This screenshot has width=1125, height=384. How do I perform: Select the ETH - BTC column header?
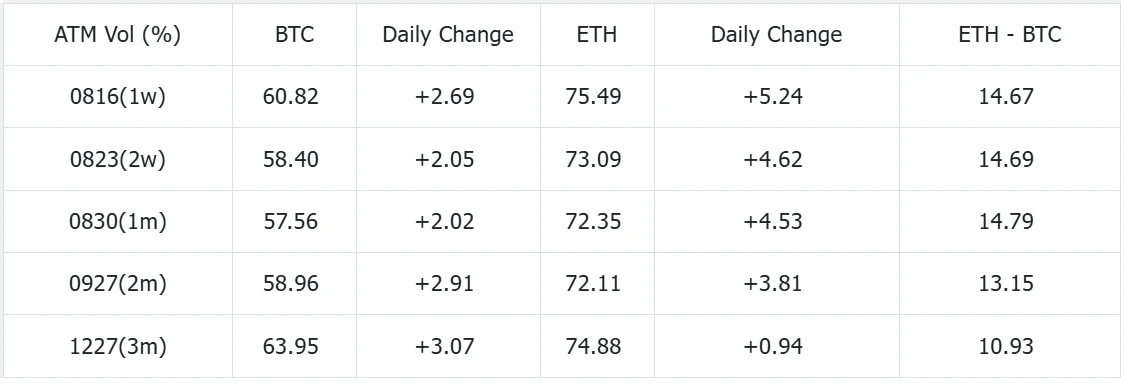[1009, 34]
